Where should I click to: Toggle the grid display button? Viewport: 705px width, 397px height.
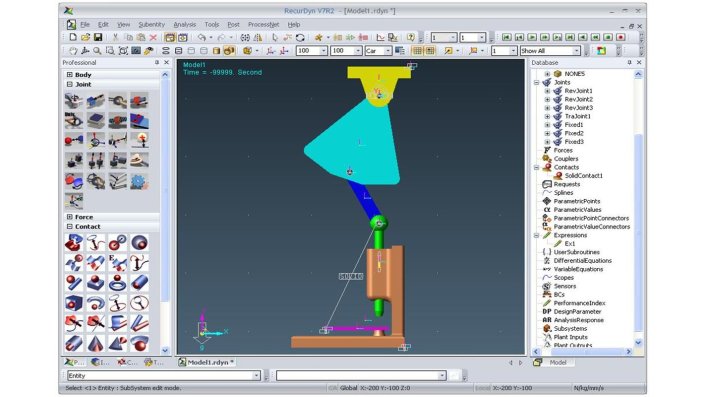tap(417, 51)
